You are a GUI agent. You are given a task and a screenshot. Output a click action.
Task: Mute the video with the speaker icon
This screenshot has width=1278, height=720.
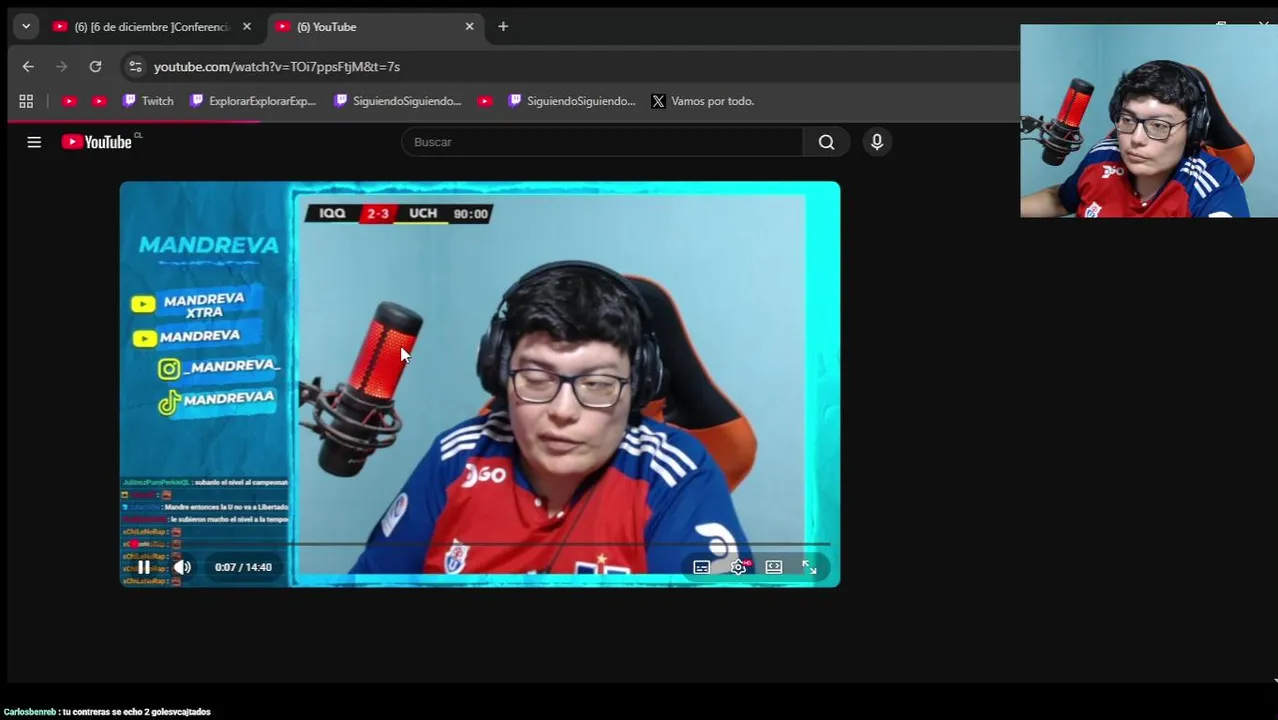[182, 567]
